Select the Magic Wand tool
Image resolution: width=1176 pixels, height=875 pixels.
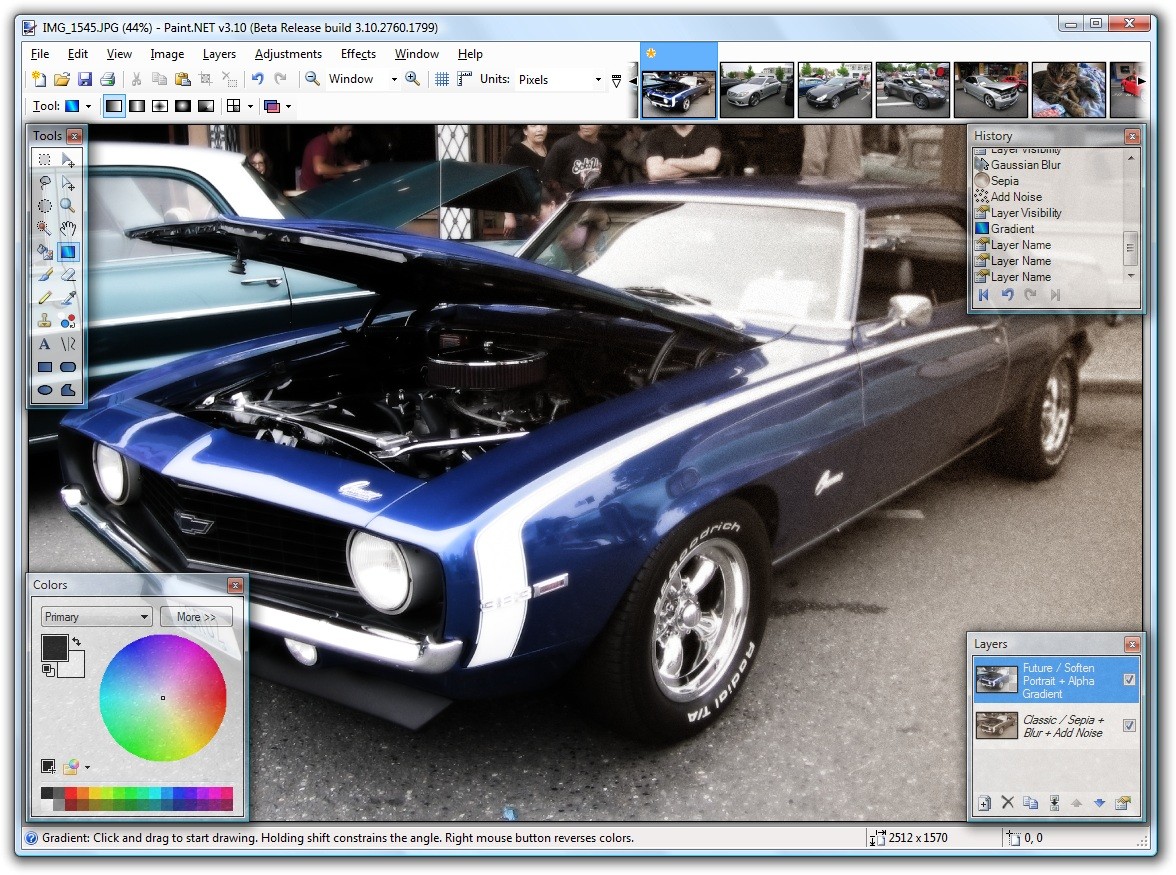coord(44,228)
